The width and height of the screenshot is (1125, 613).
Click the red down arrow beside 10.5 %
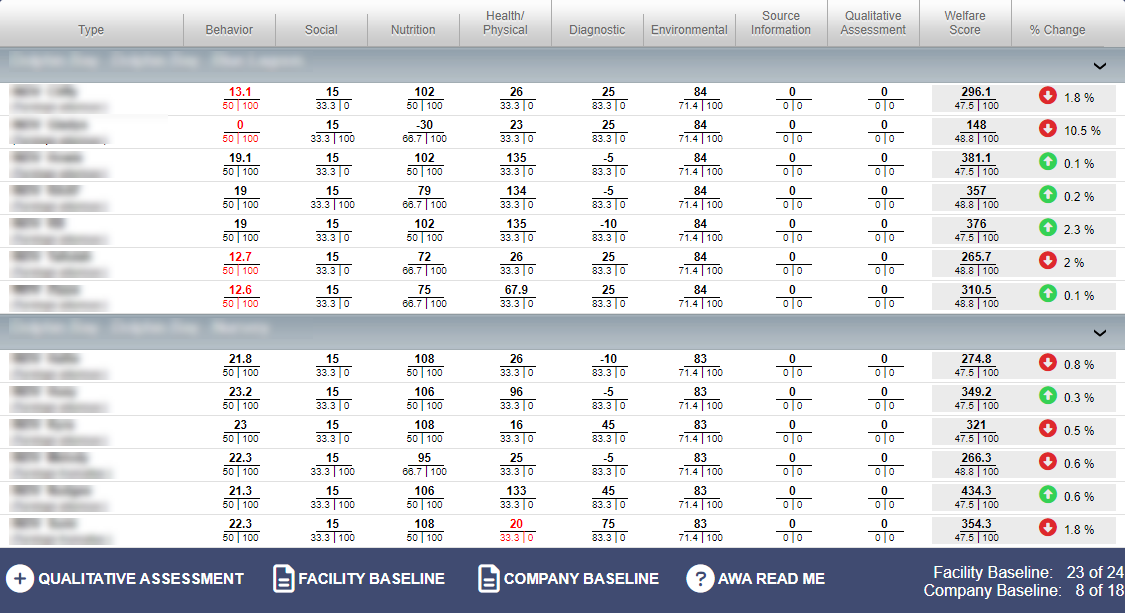point(1048,129)
